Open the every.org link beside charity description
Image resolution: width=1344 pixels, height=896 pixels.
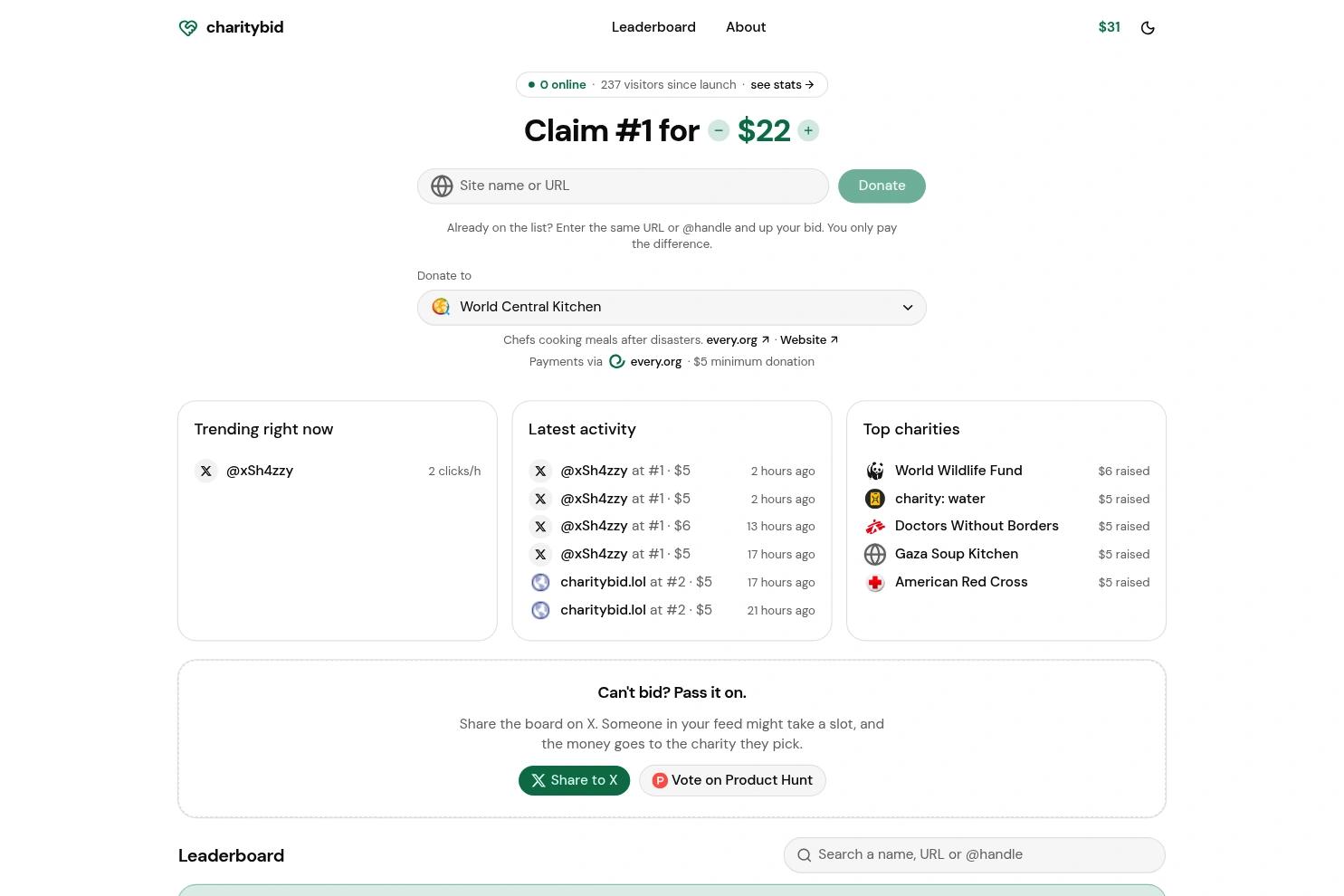[738, 340]
